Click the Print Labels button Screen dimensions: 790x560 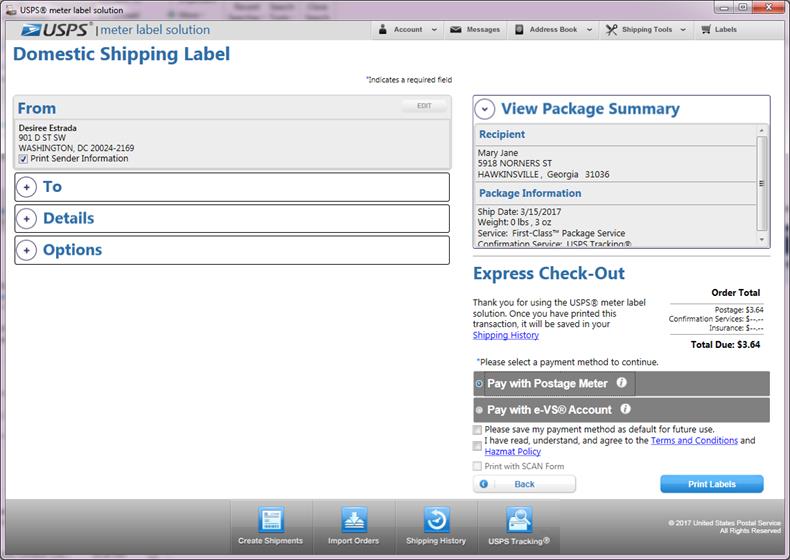712,484
